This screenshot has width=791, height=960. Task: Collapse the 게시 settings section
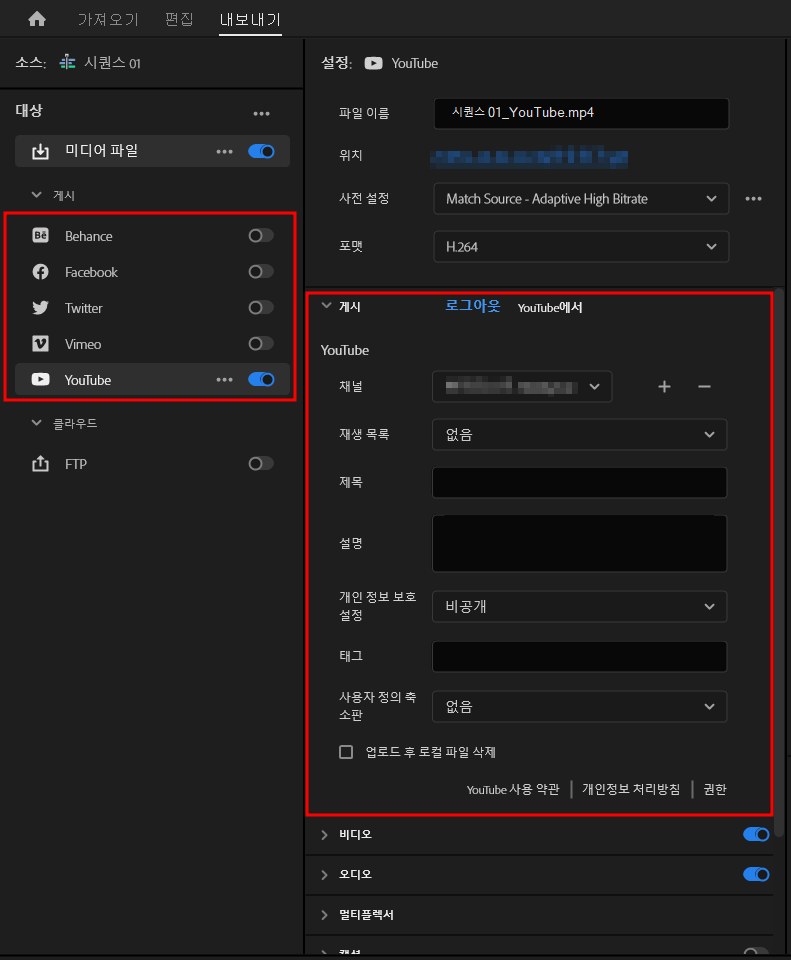[326, 306]
